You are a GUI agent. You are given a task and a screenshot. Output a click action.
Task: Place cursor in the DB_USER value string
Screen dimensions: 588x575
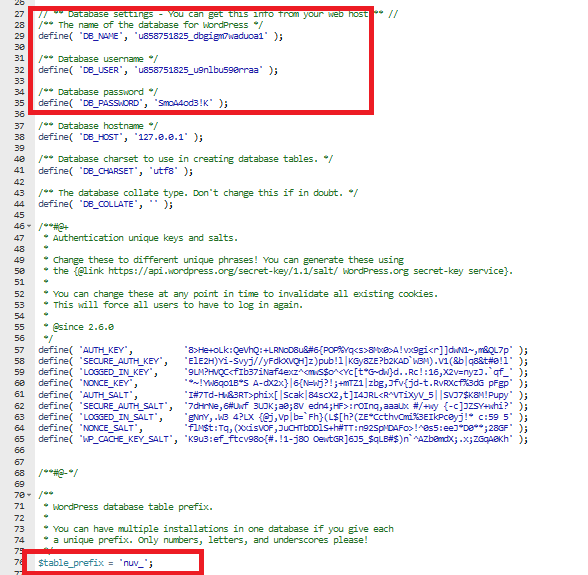(198, 70)
